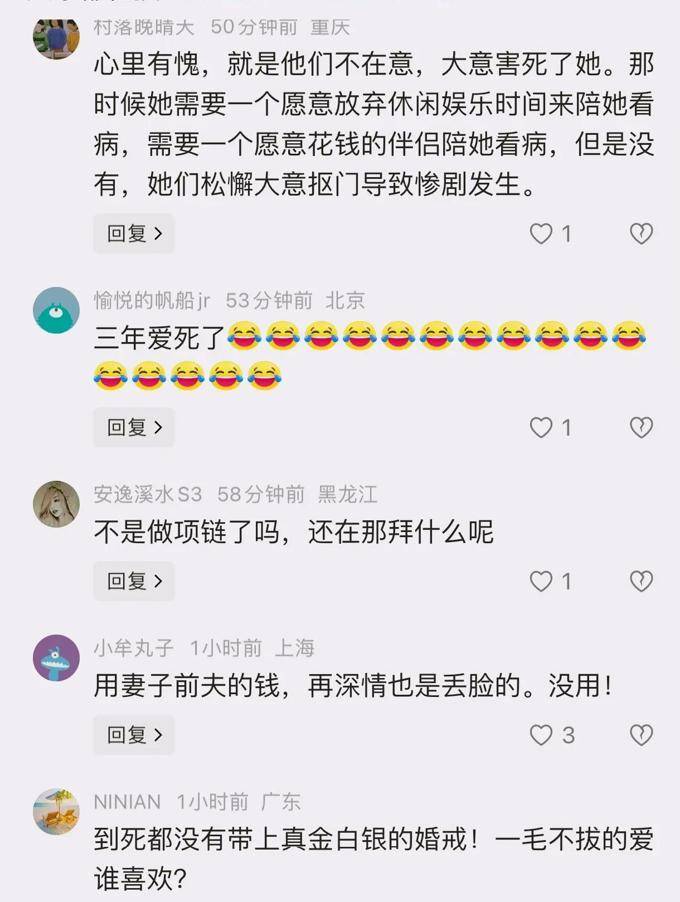Screen dimensions: 680x902
Task: Dislike the comment from 安逸溪水S3
Action: (641, 581)
